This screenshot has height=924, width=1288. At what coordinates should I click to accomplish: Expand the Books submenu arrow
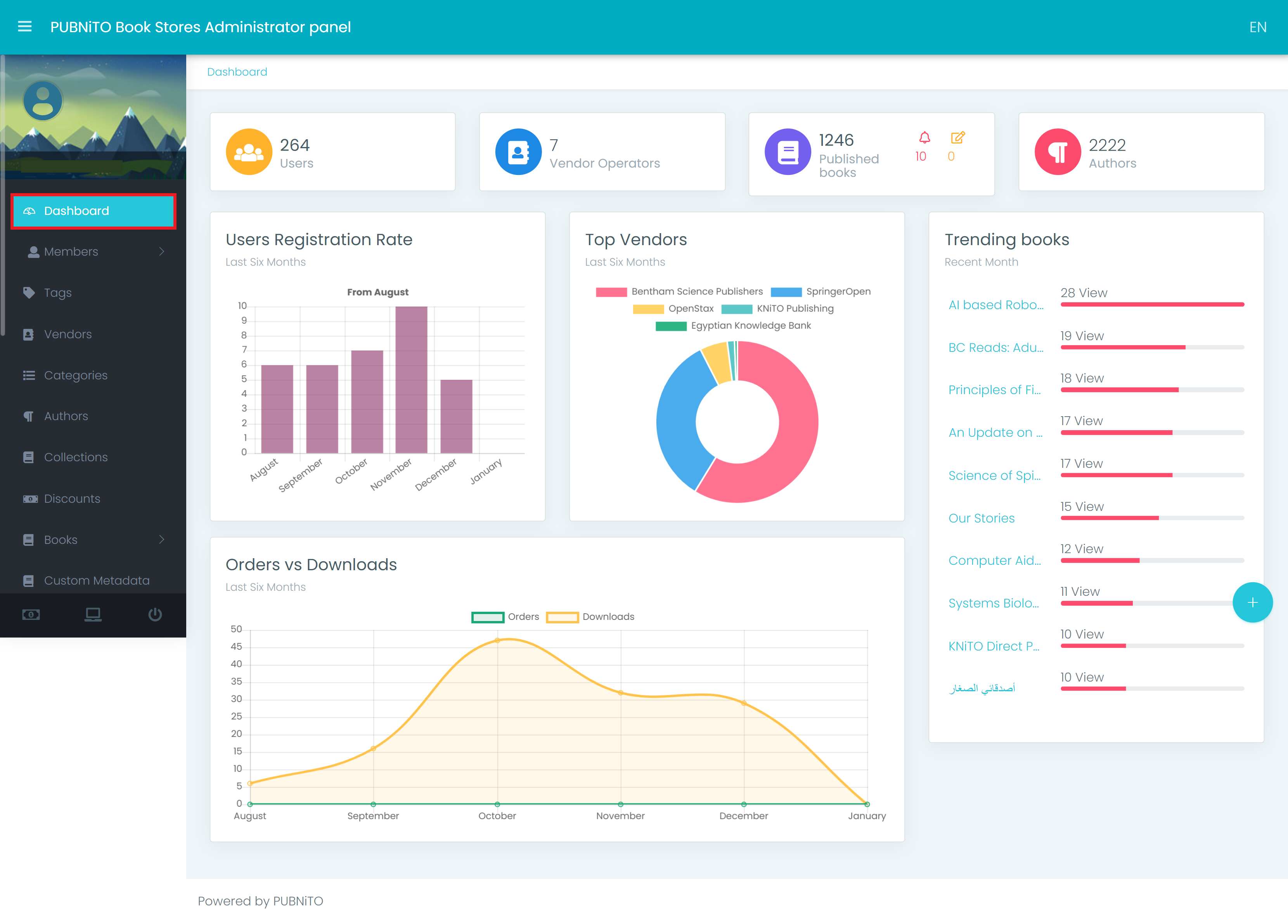(162, 540)
